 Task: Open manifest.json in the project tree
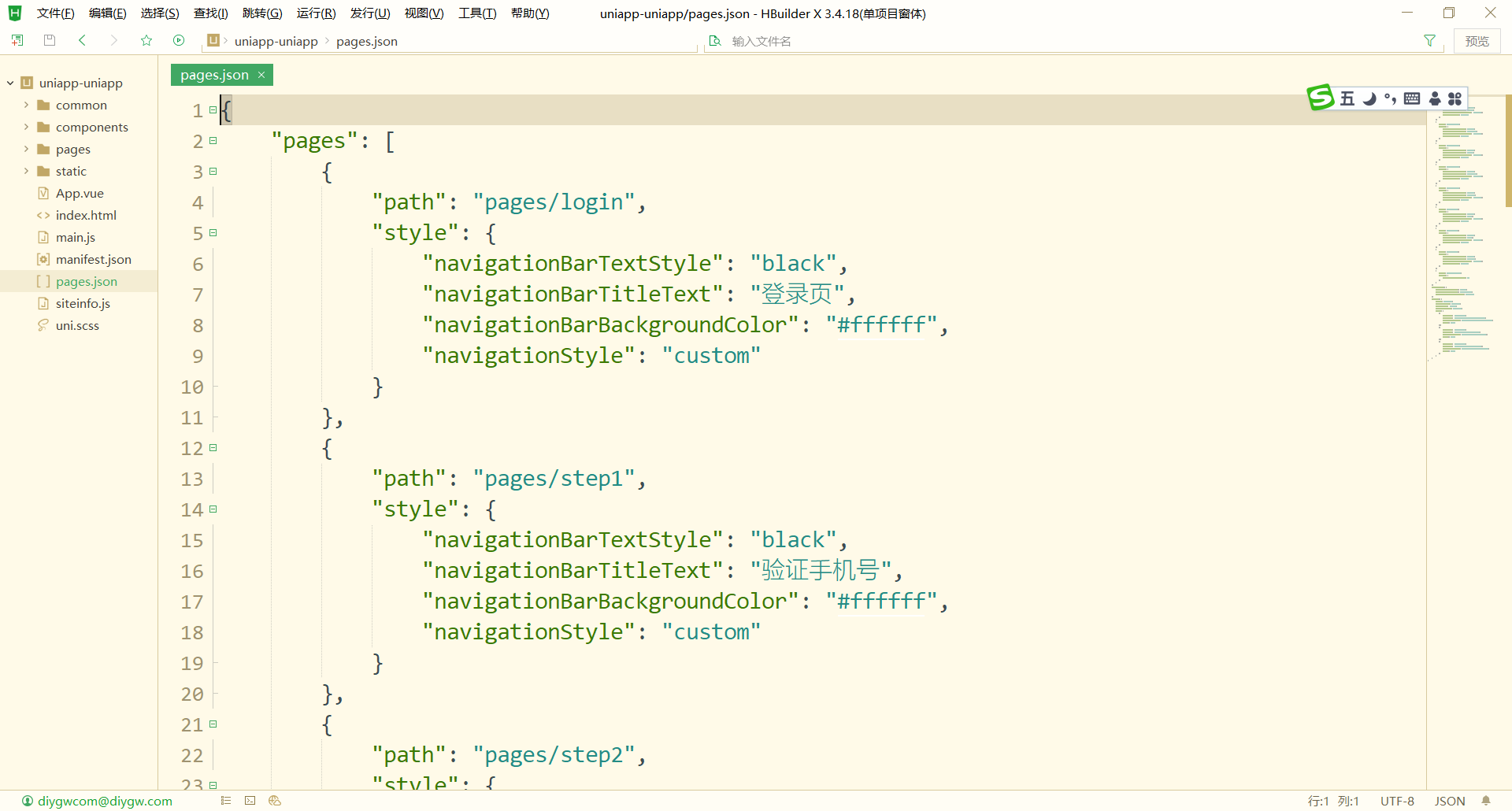click(94, 259)
